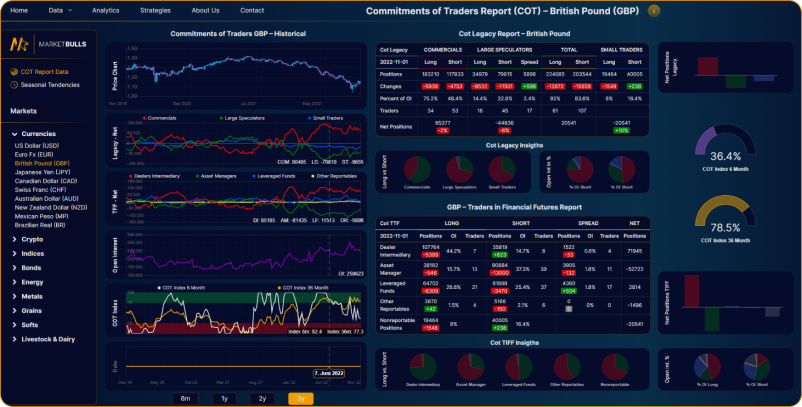Select Japanese Yen (JPY) market

(x=42, y=172)
